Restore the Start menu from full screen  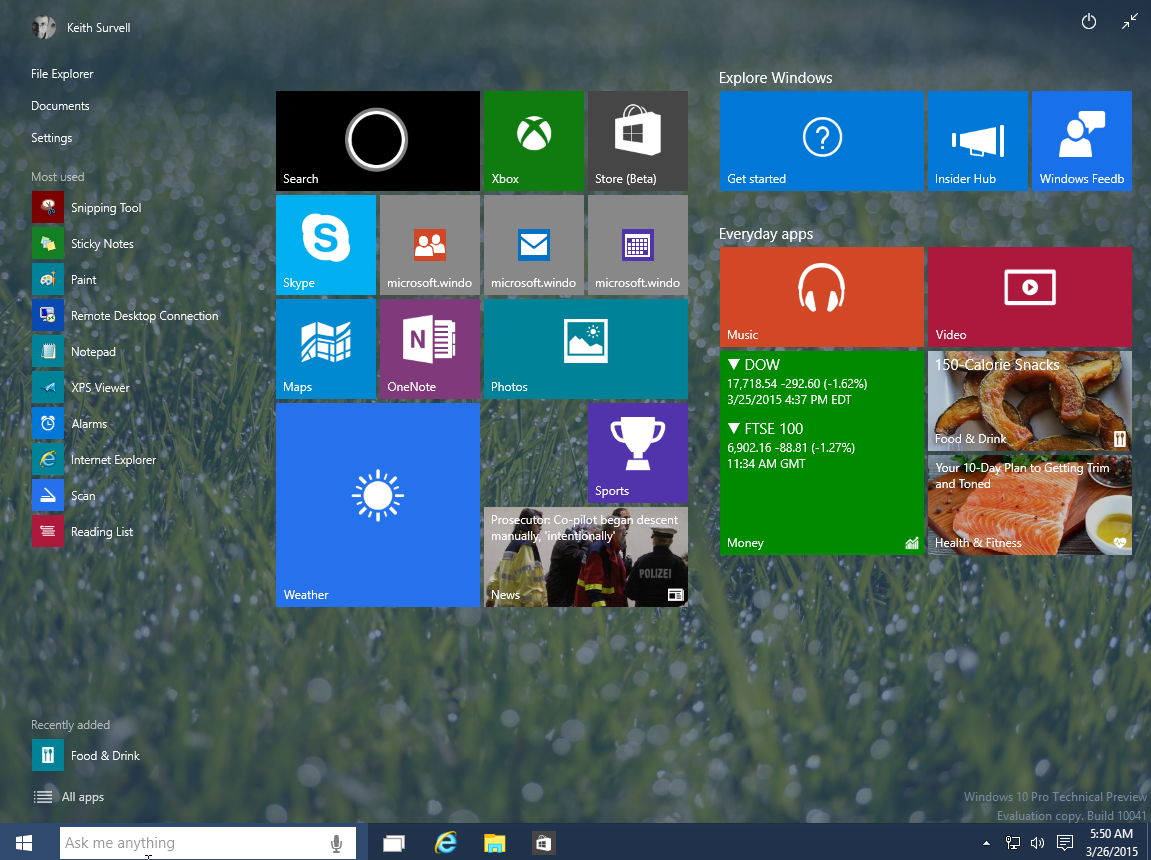click(x=1129, y=22)
